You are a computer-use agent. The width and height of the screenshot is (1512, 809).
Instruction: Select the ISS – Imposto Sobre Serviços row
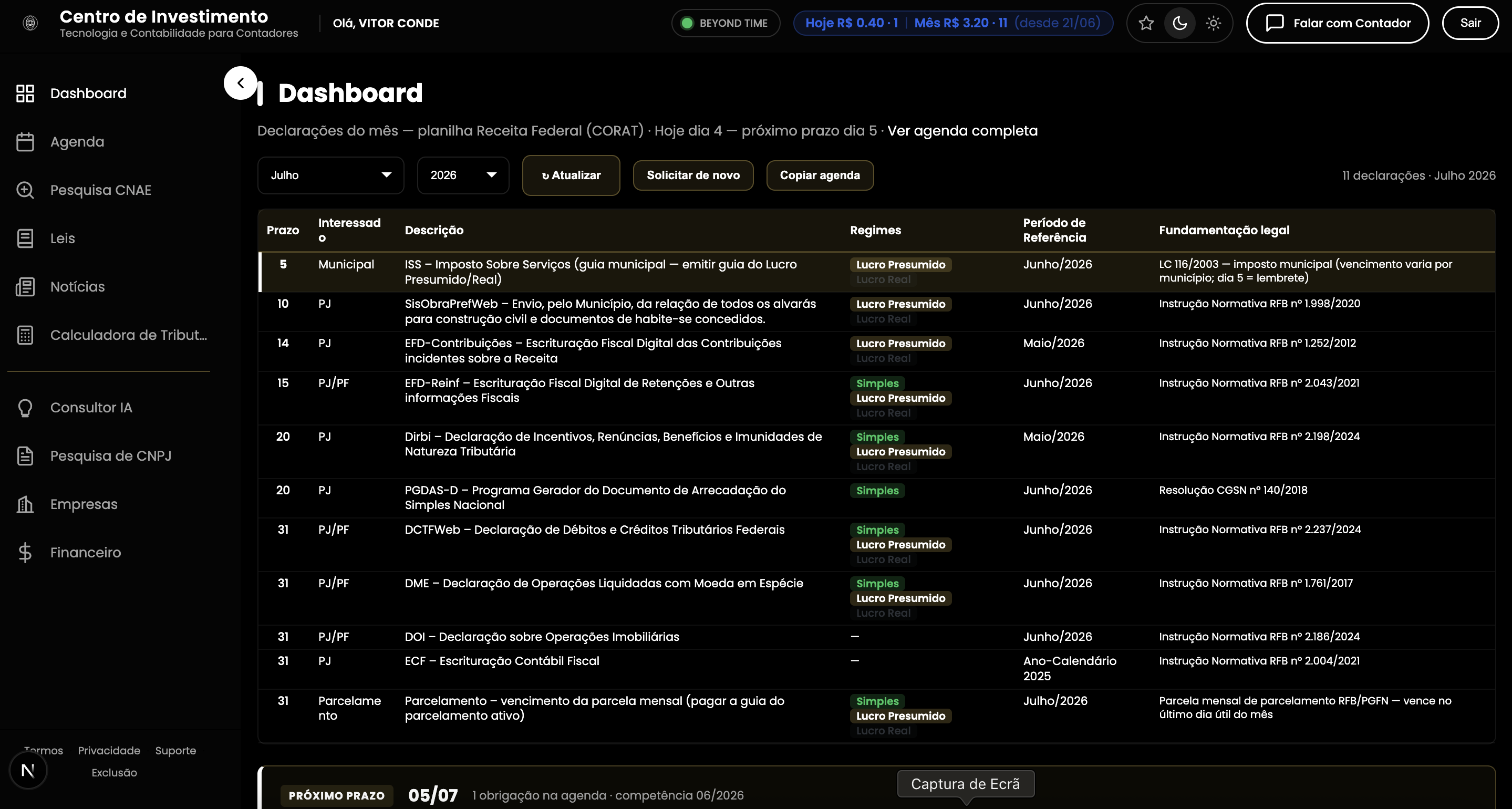pos(877,272)
